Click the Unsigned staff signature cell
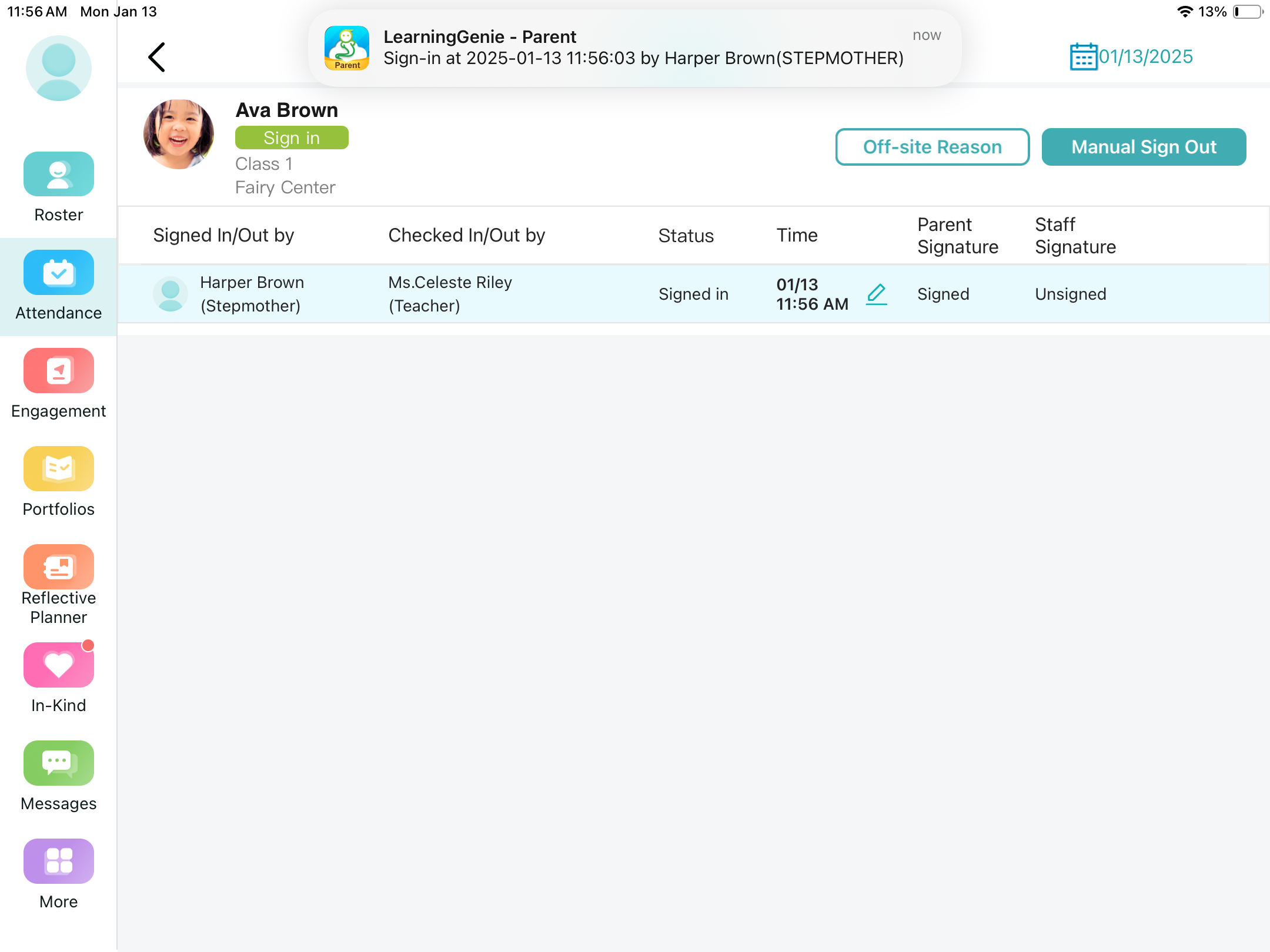1270x952 pixels. click(1071, 294)
